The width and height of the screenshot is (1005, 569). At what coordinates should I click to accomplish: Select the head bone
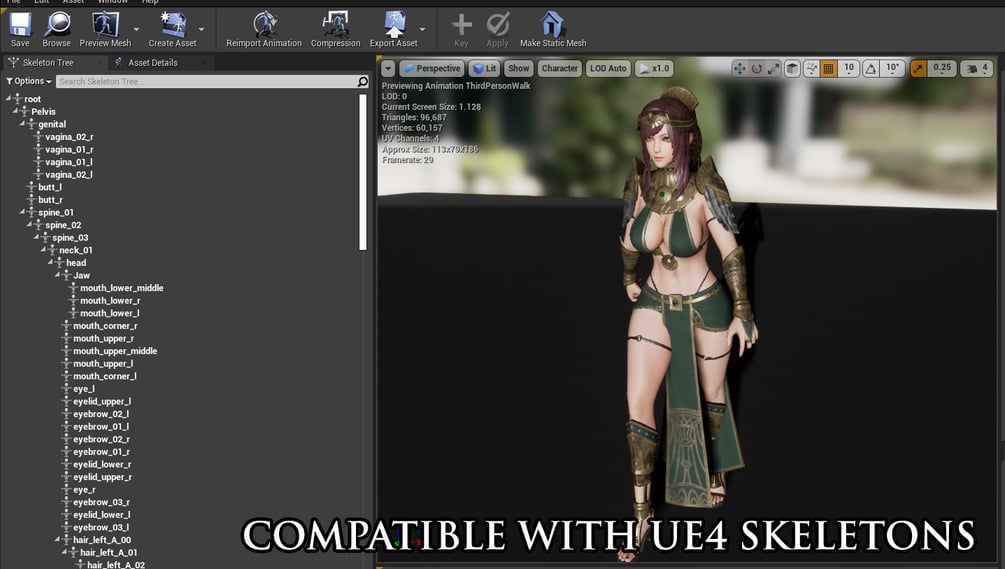[x=76, y=263]
